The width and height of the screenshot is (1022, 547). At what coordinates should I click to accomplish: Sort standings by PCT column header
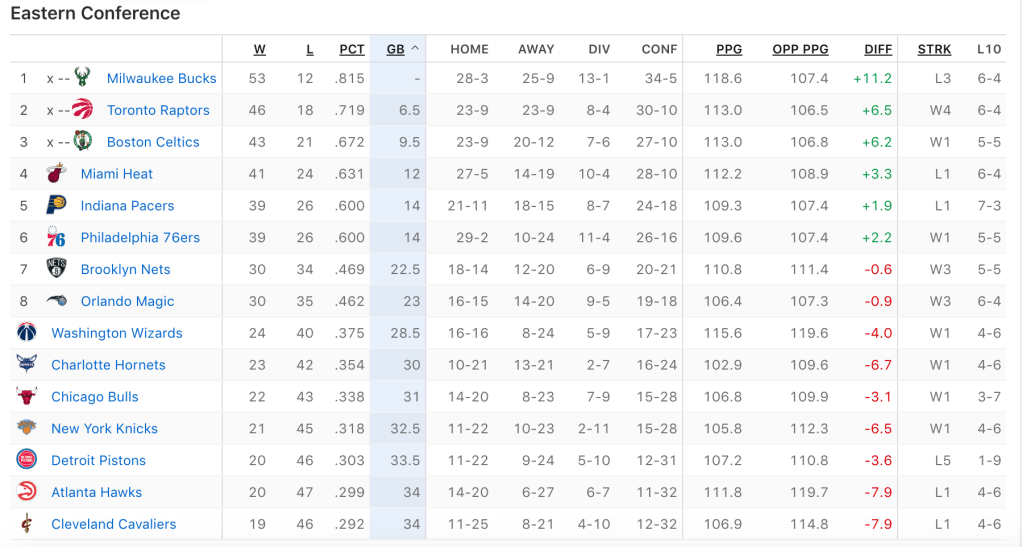coord(351,49)
